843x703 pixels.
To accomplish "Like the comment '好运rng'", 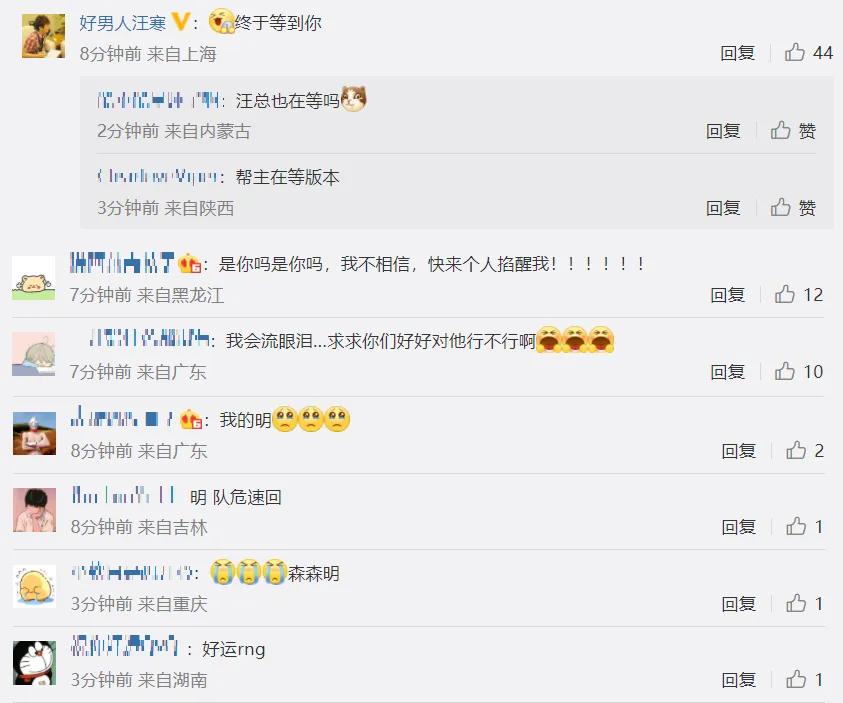I will click(x=805, y=680).
